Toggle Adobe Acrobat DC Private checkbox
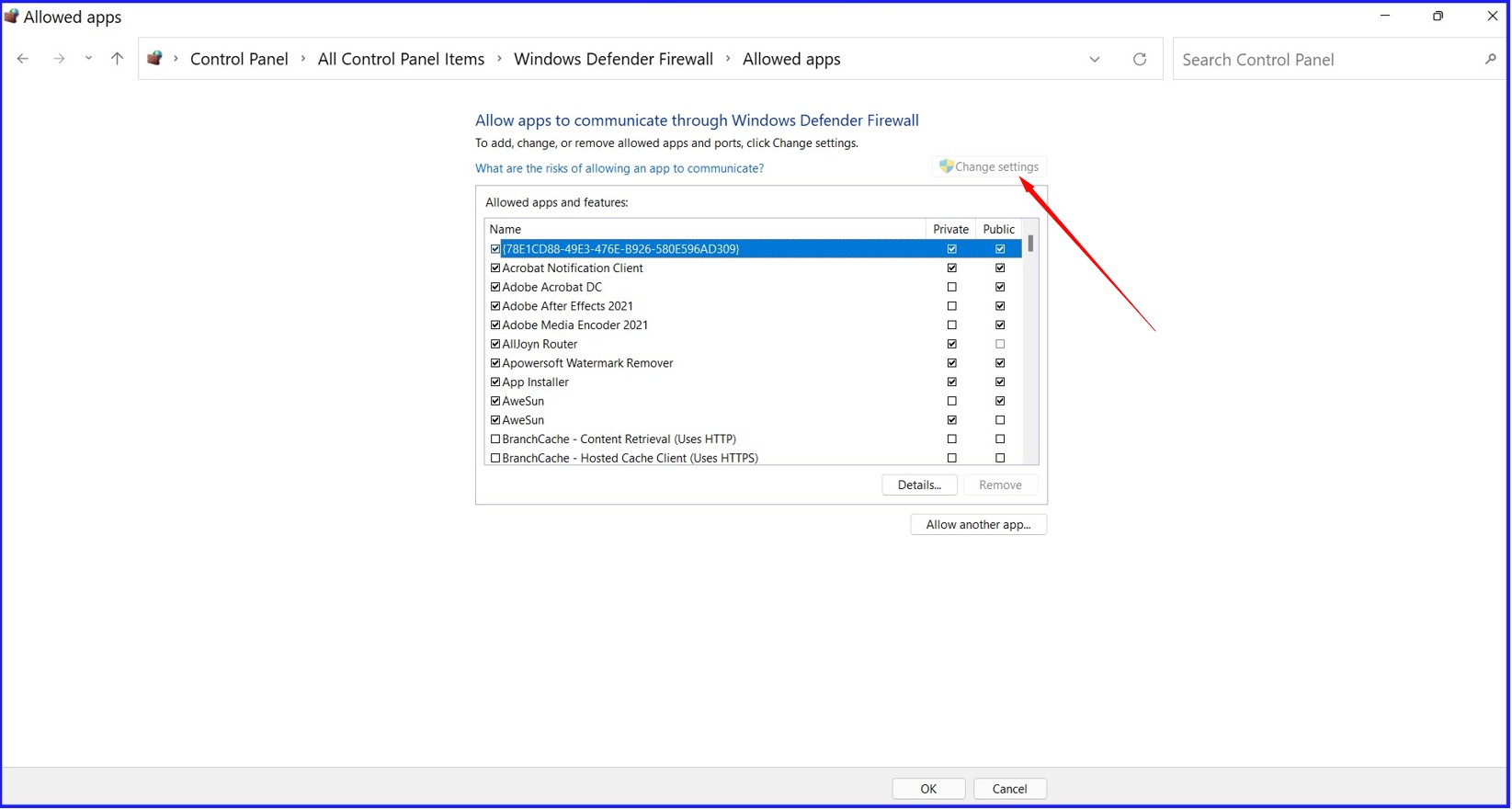The image size is (1512, 810). [x=952, y=287]
